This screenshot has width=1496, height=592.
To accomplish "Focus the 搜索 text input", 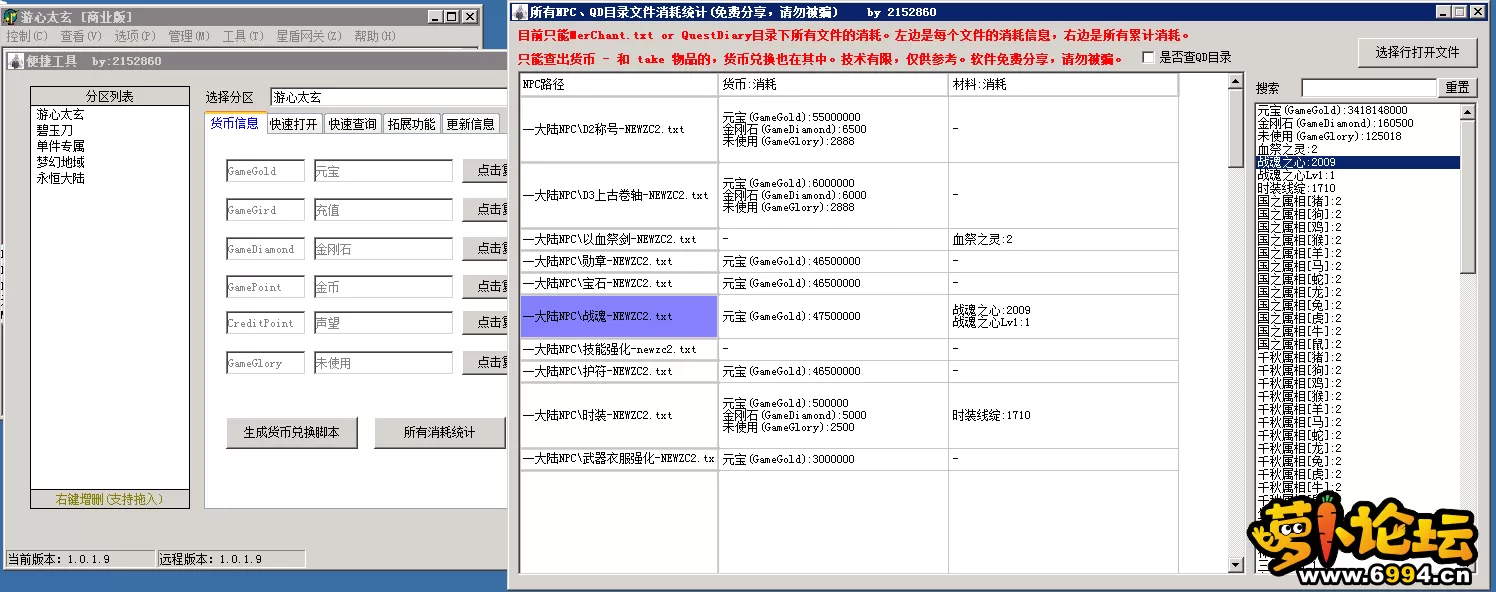I will point(1368,88).
